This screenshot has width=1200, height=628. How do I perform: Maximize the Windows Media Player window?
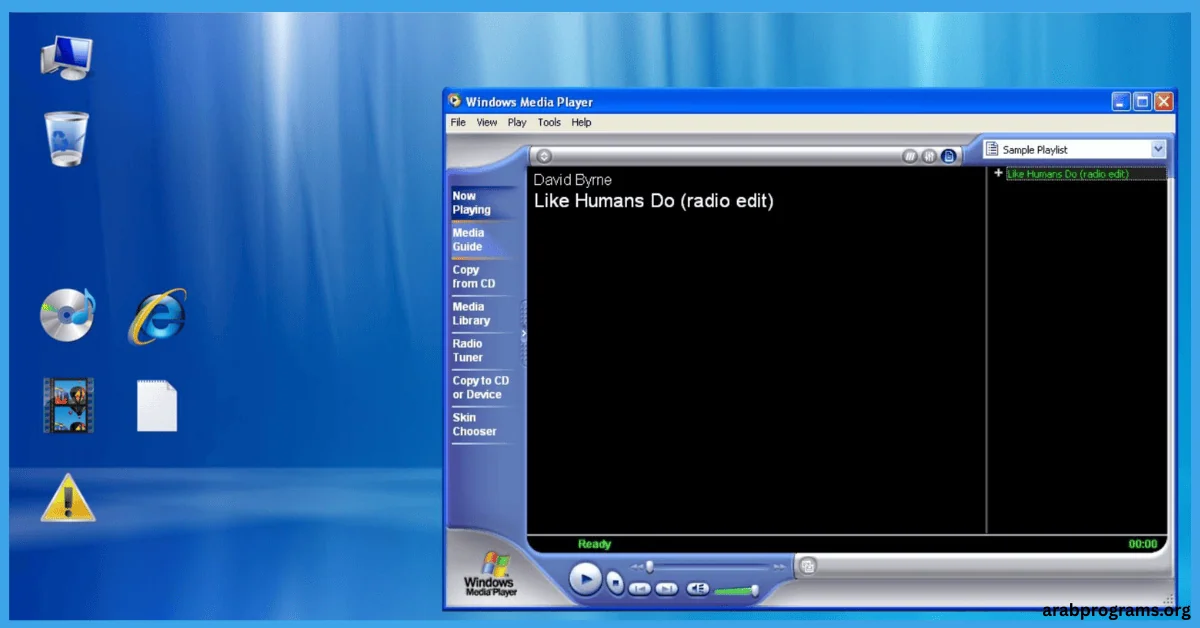[1142, 101]
